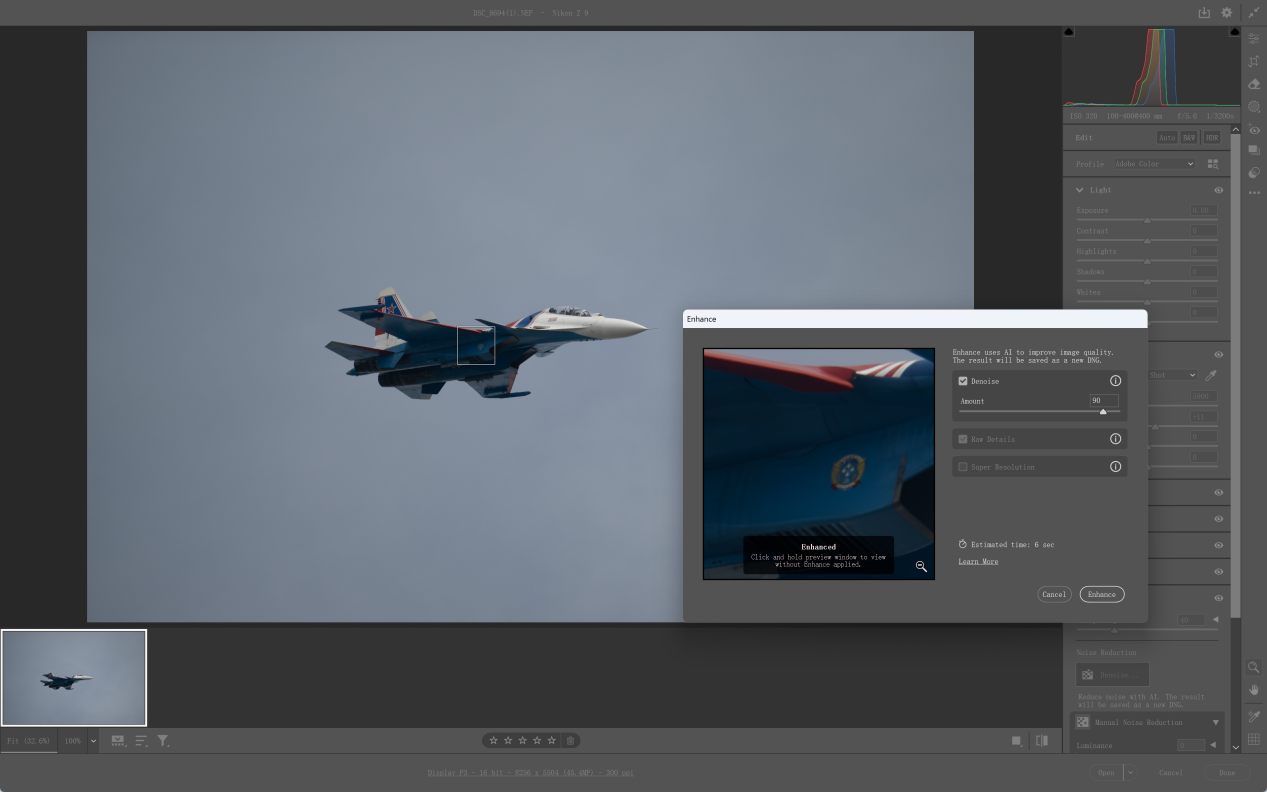Click zoom-out magnifier in Enhance preview

coord(921,567)
